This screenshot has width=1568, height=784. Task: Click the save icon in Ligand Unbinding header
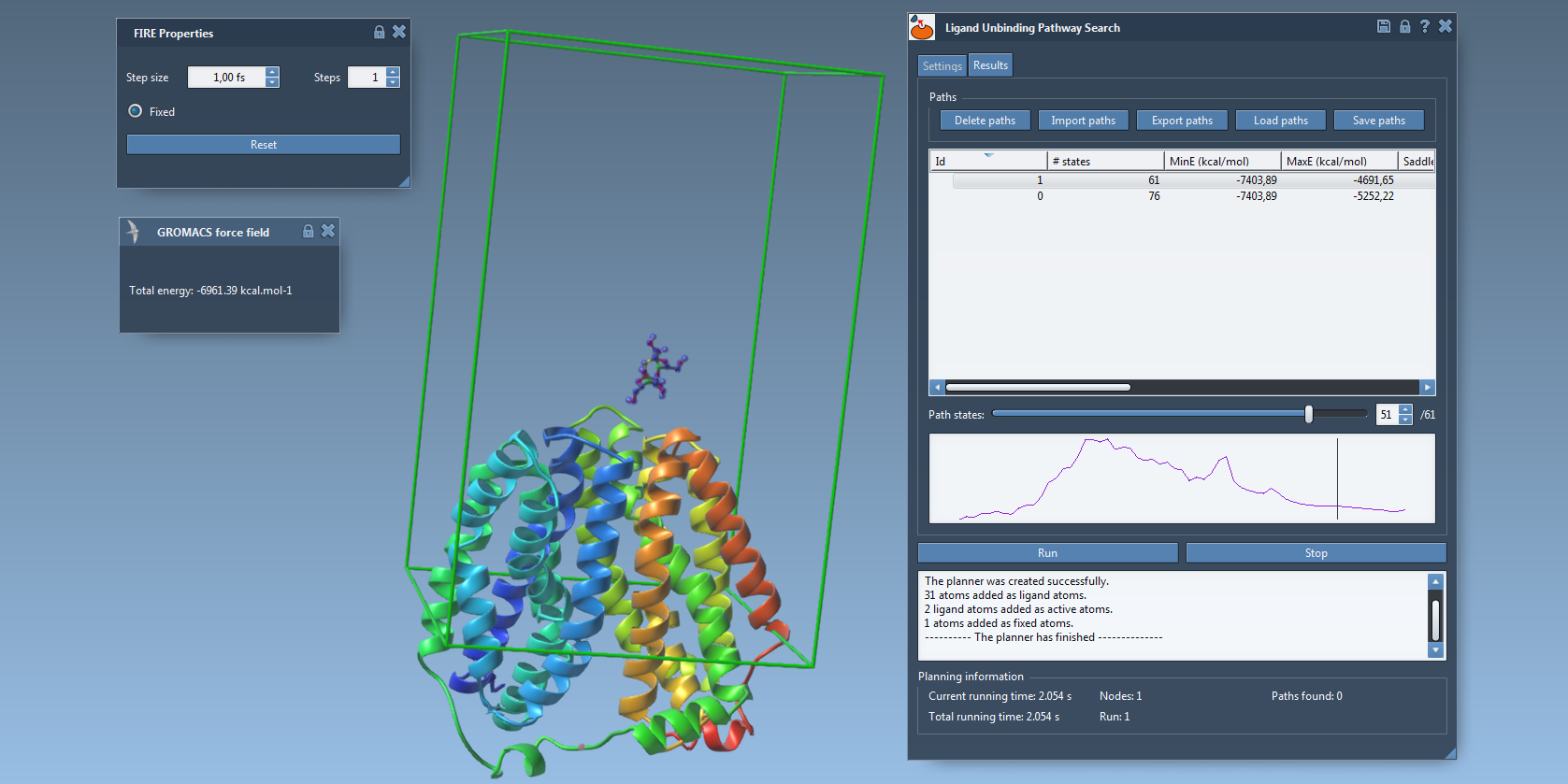pos(1384,26)
